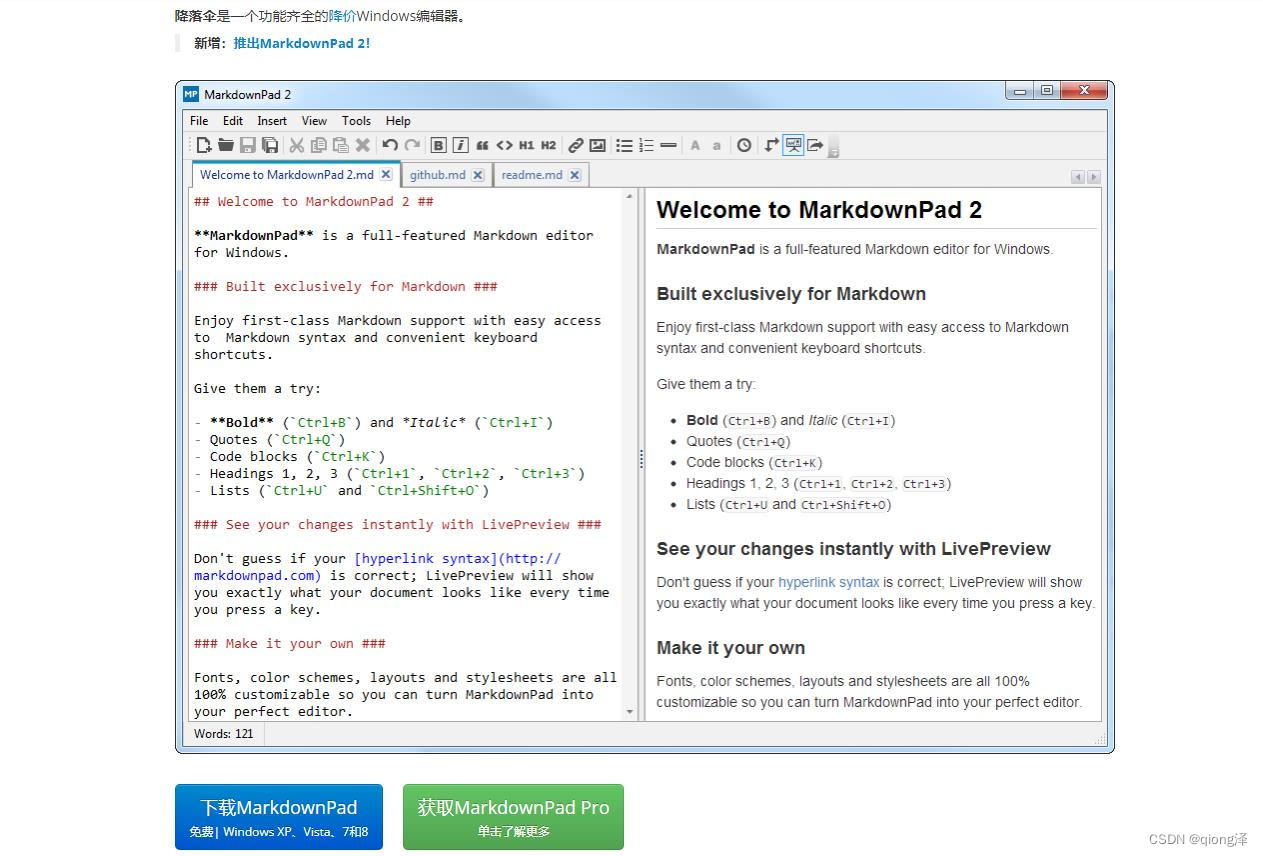The height and width of the screenshot is (856, 1263).
Task: Minimize the MarkdownPad 2 window
Action: point(1020,91)
